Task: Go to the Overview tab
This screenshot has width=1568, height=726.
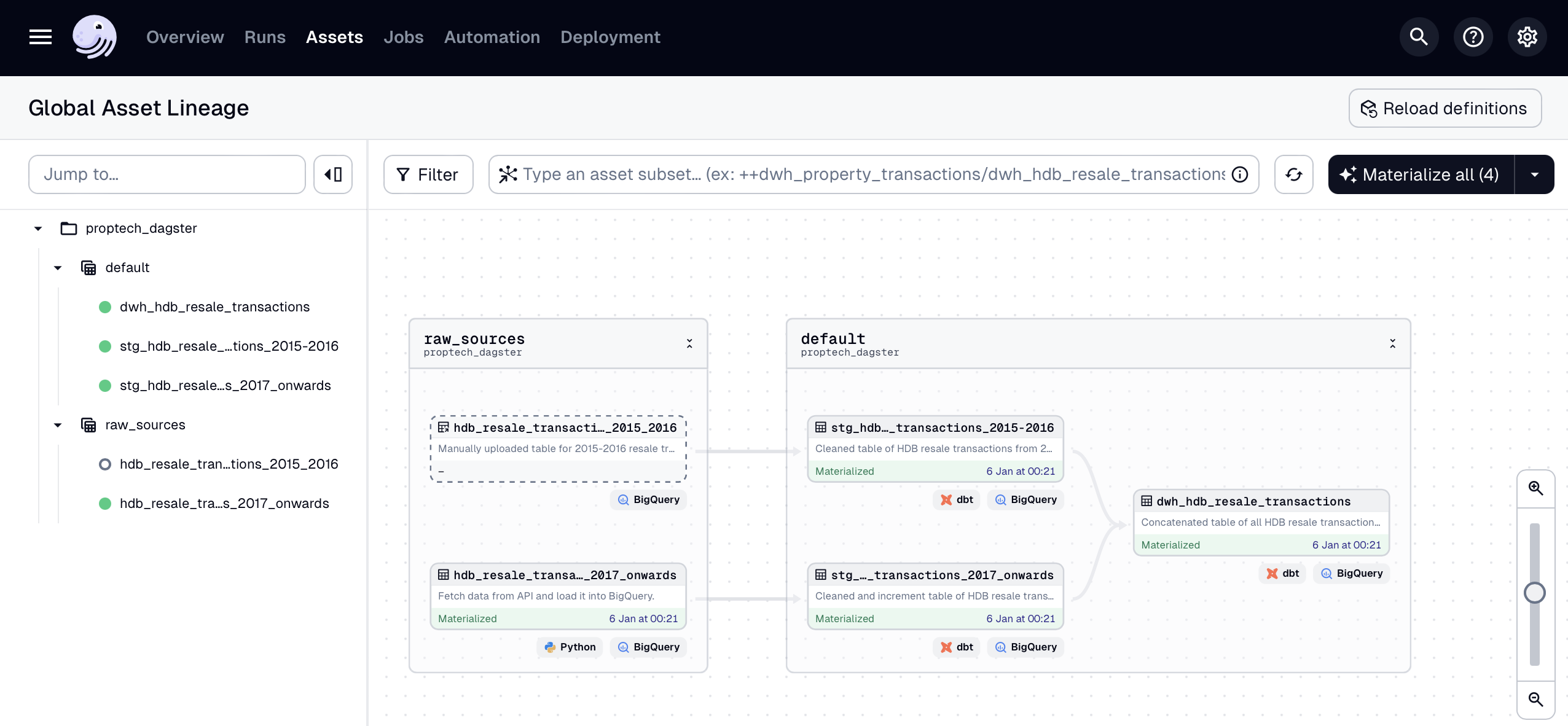Action: 185,37
